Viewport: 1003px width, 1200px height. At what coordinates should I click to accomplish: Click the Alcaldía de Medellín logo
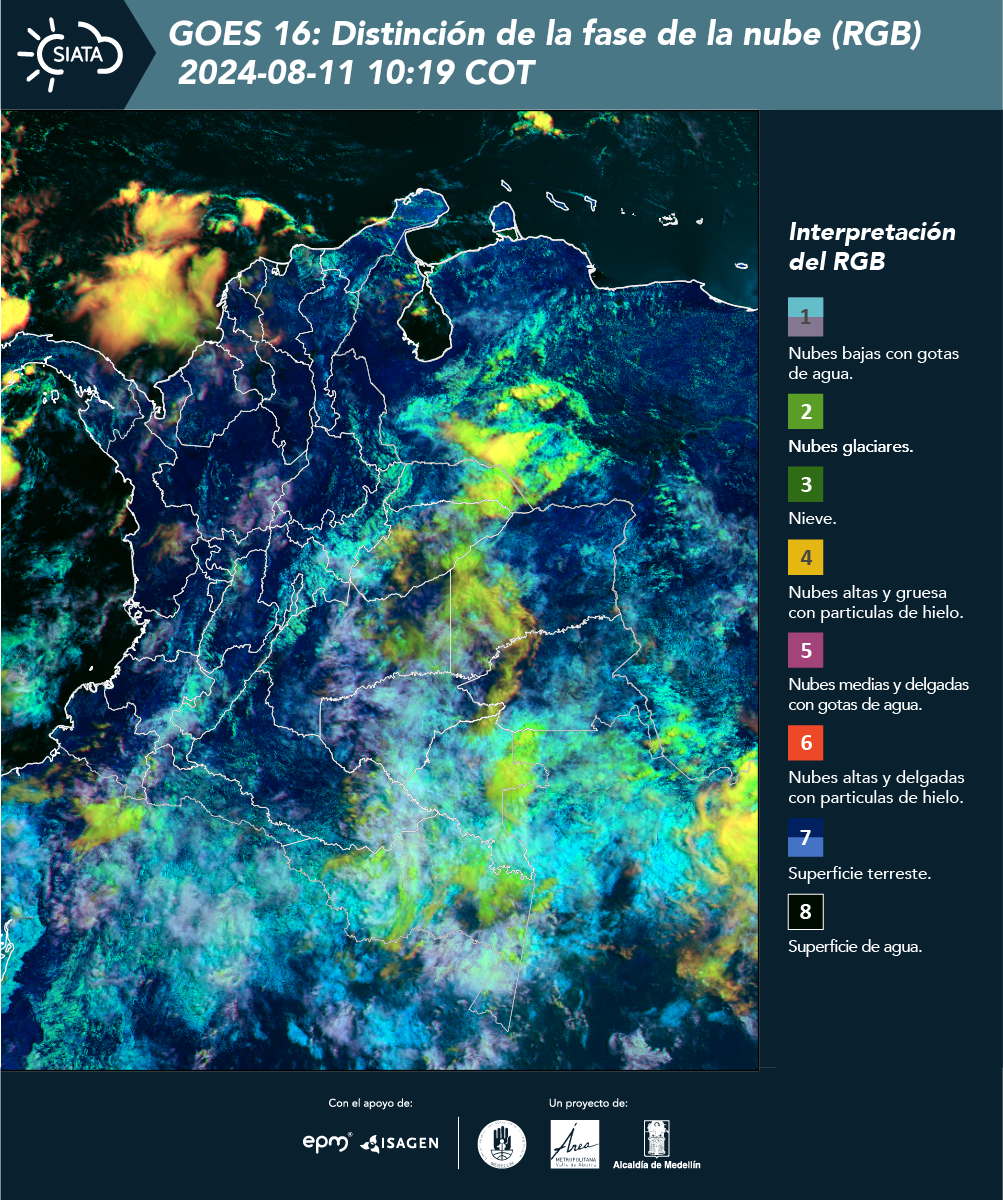click(x=657, y=1144)
